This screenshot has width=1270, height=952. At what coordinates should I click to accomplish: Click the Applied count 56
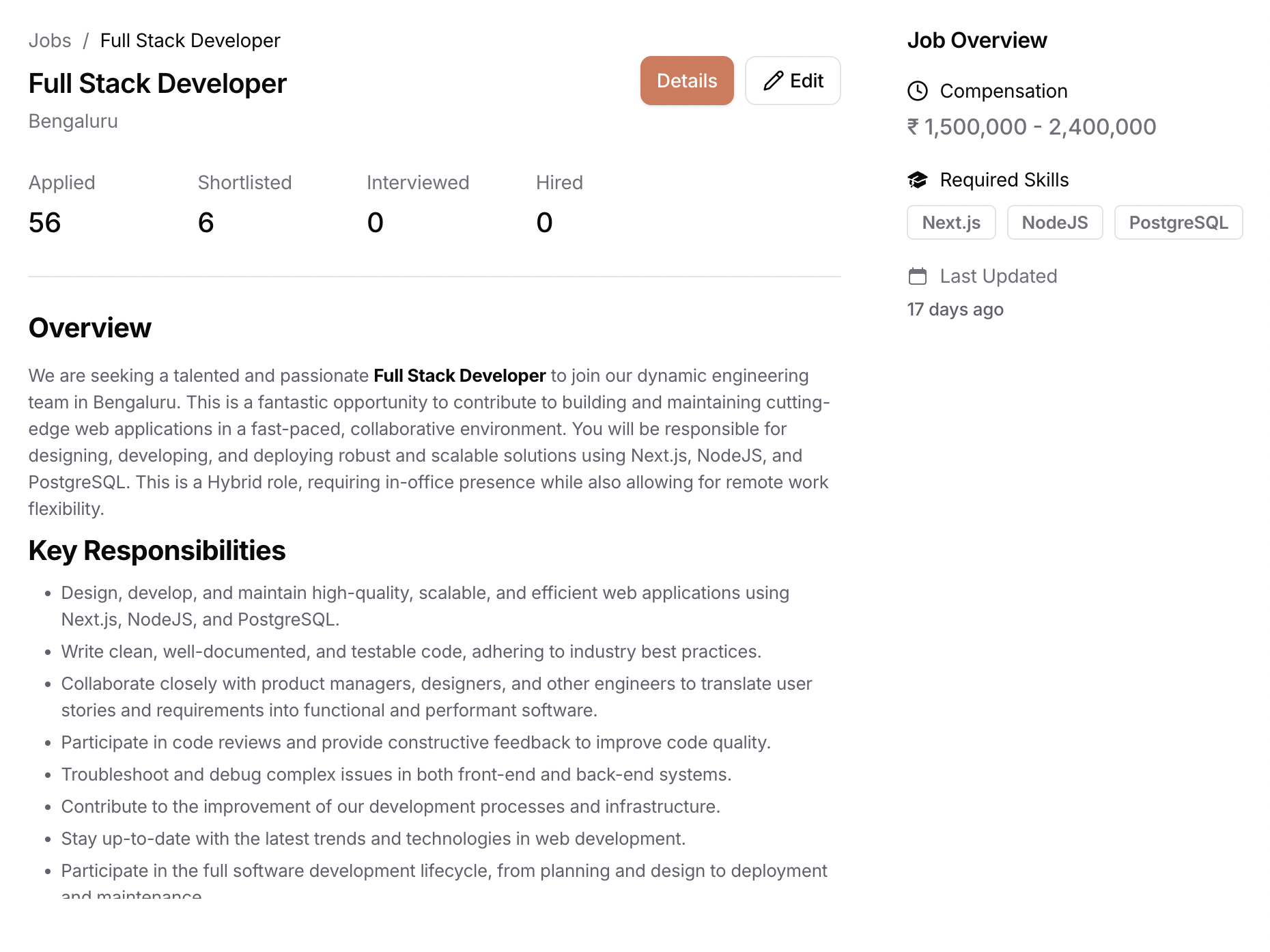pos(45,223)
